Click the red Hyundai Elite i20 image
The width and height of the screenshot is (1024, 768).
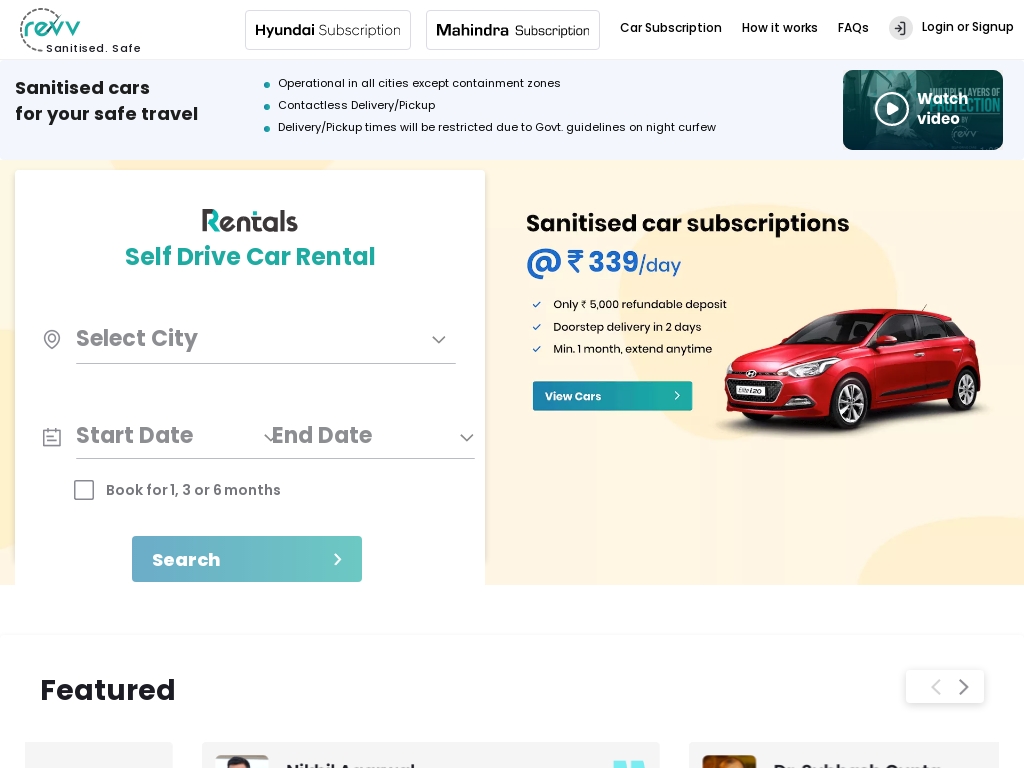pos(852,367)
